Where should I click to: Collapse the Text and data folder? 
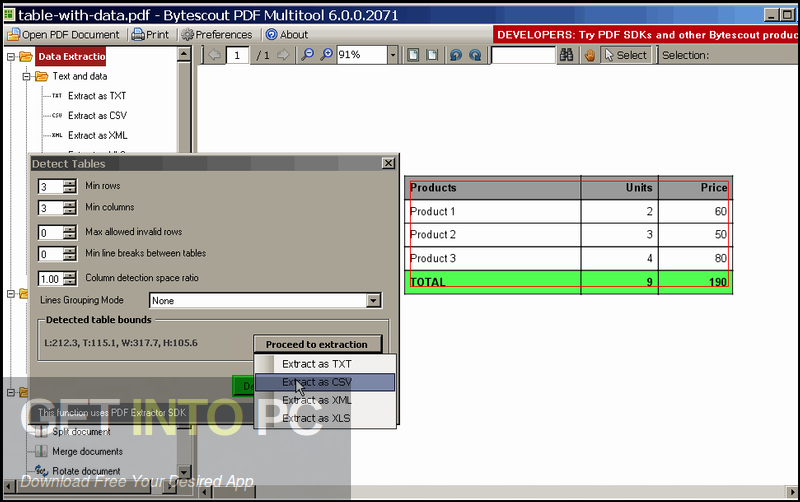(27, 77)
